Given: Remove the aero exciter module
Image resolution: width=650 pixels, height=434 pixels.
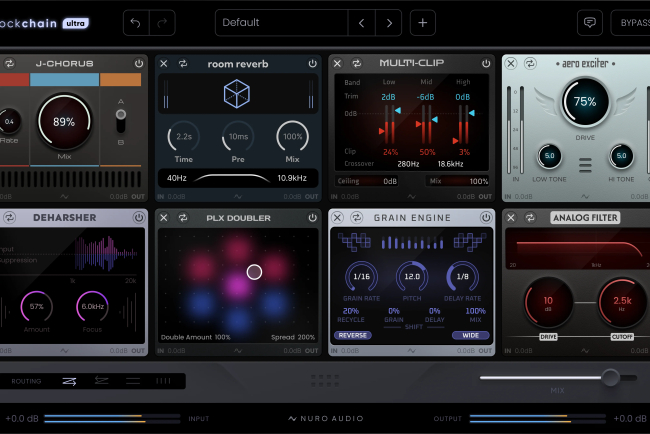Looking at the screenshot, I should (x=511, y=63).
